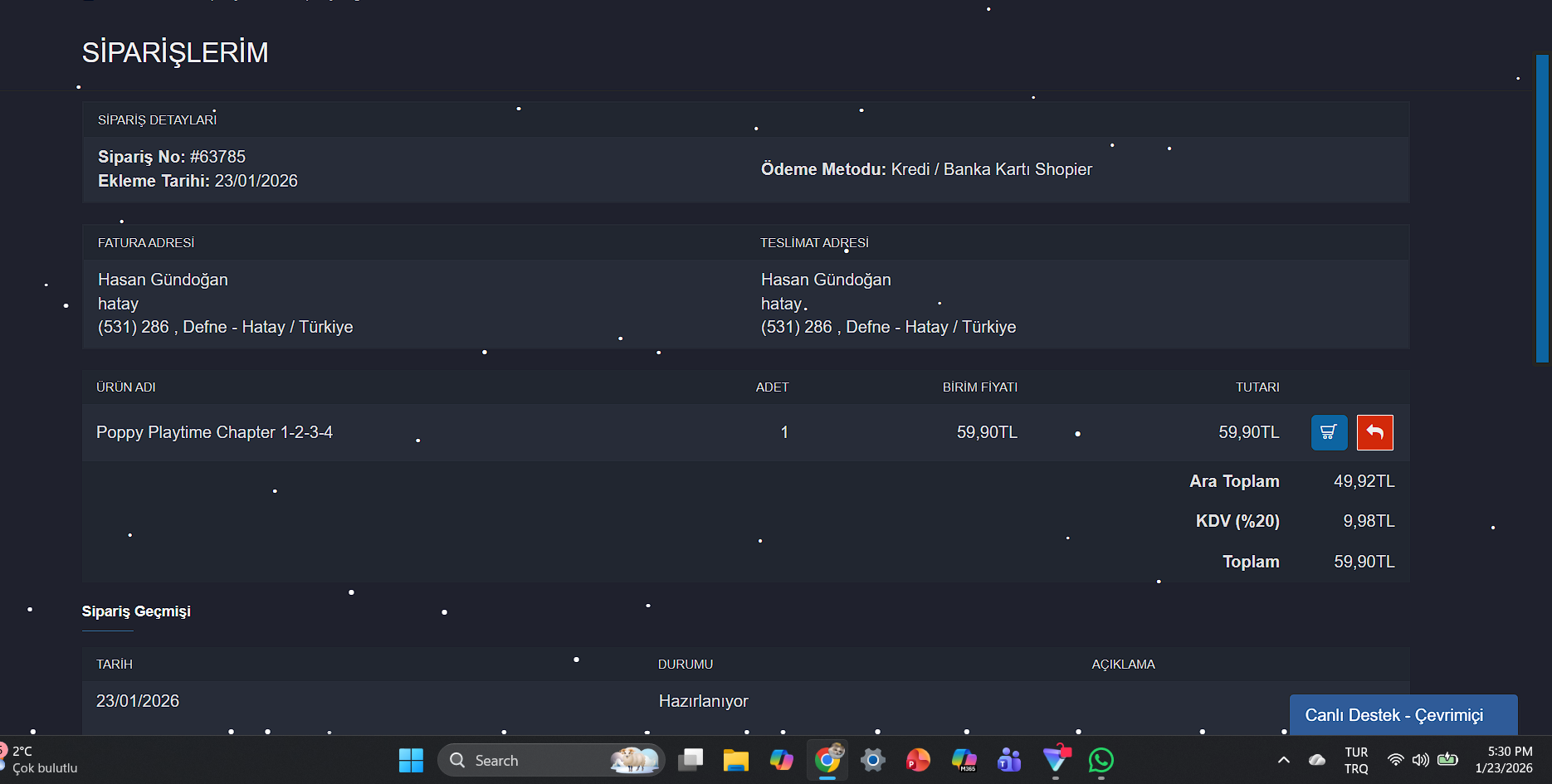Switch the TUR TRQ input language

[1356, 760]
